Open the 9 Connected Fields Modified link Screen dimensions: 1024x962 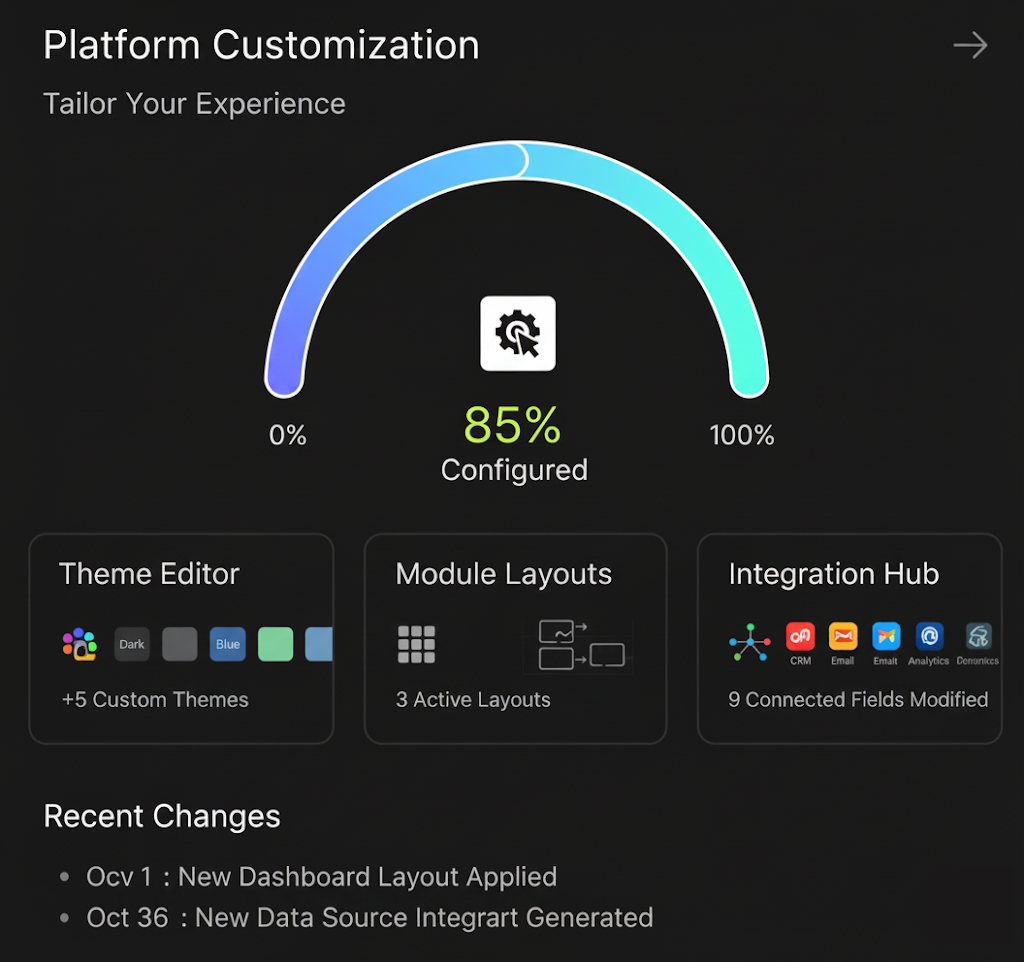(x=858, y=700)
